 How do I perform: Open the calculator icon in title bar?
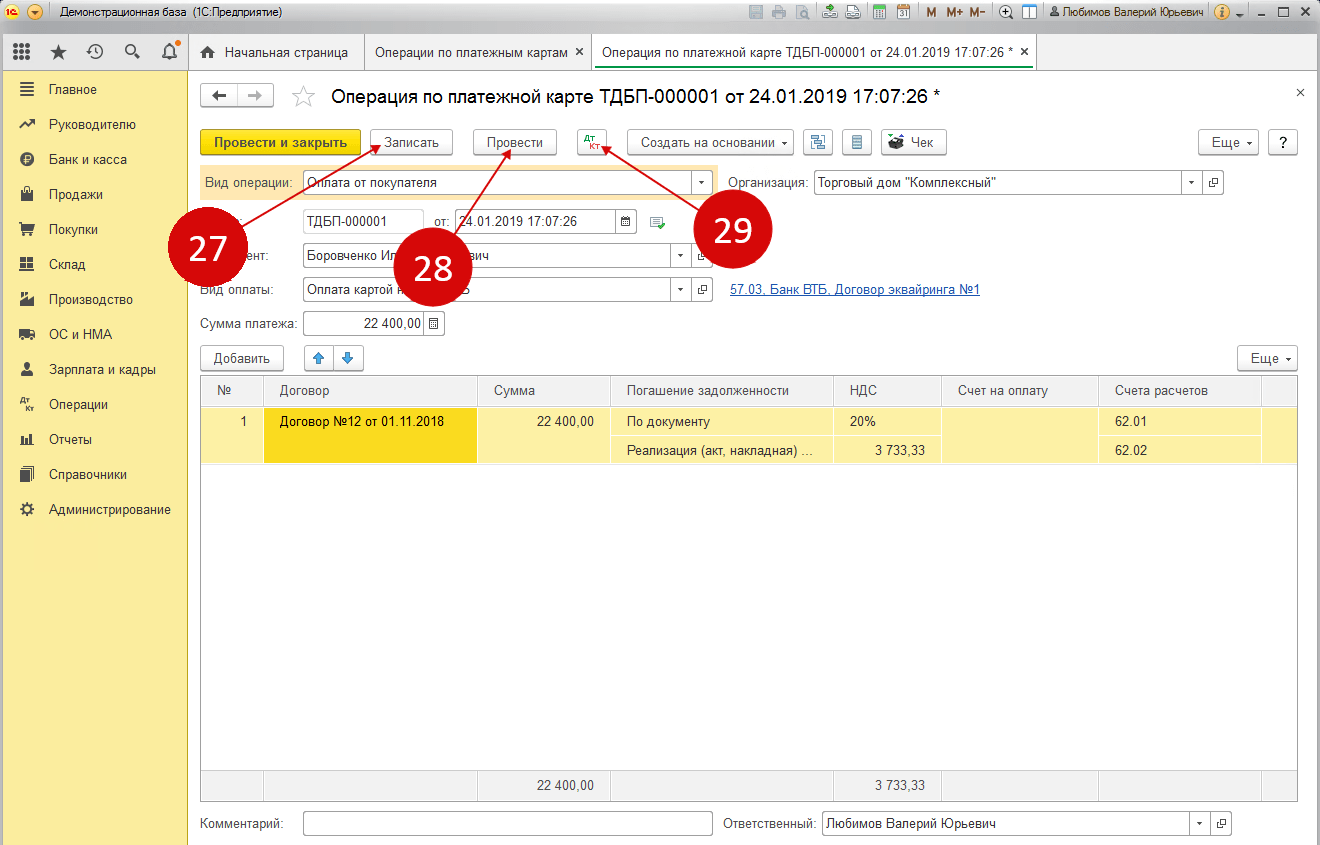(x=879, y=12)
